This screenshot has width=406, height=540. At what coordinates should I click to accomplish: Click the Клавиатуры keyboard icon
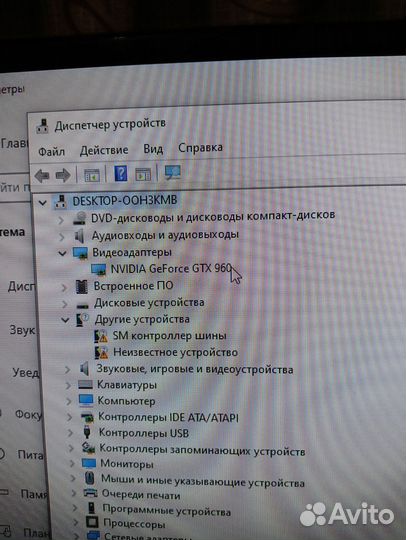[x=85, y=385]
